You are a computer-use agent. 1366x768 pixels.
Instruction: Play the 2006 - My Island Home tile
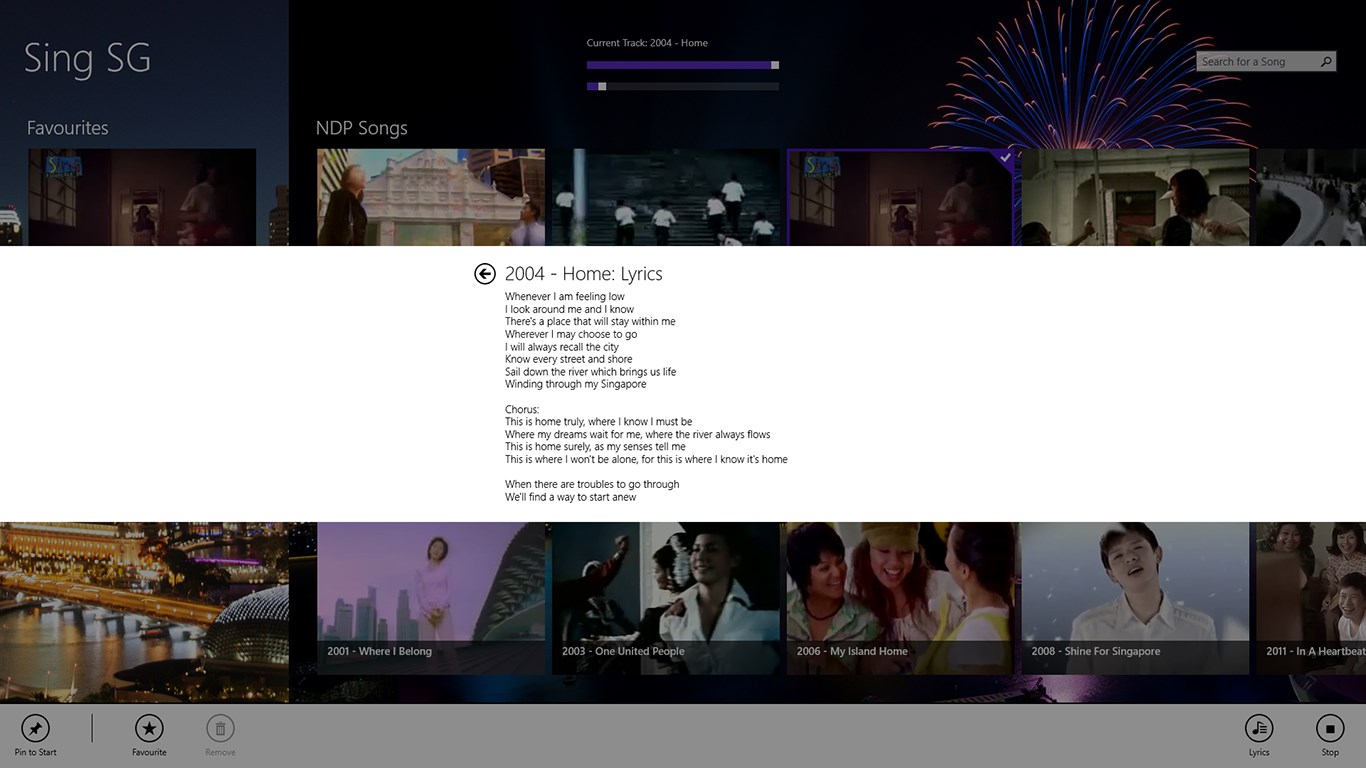click(901, 598)
